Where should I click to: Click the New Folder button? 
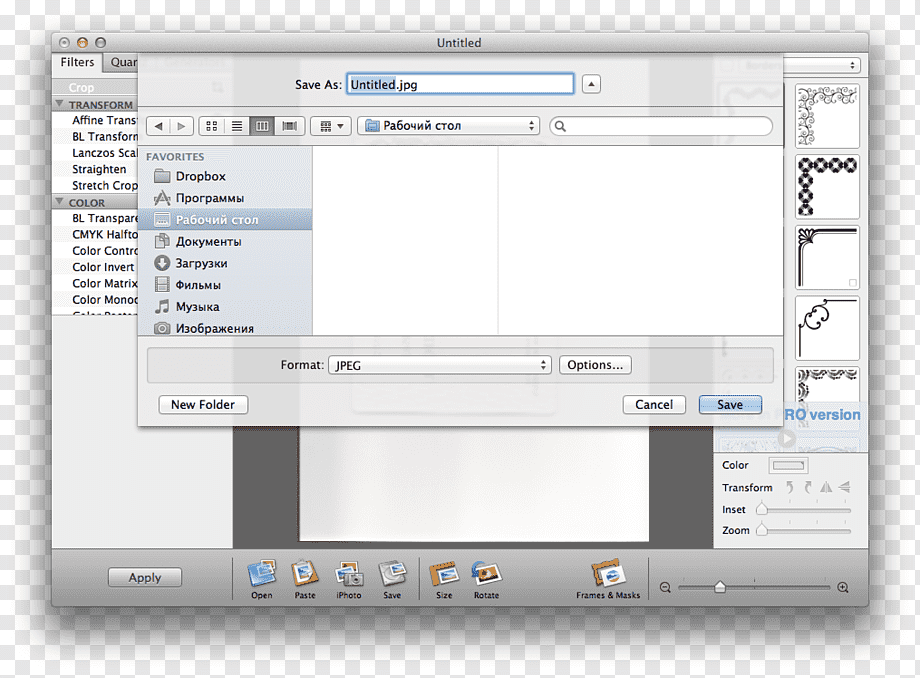point(203,405)
